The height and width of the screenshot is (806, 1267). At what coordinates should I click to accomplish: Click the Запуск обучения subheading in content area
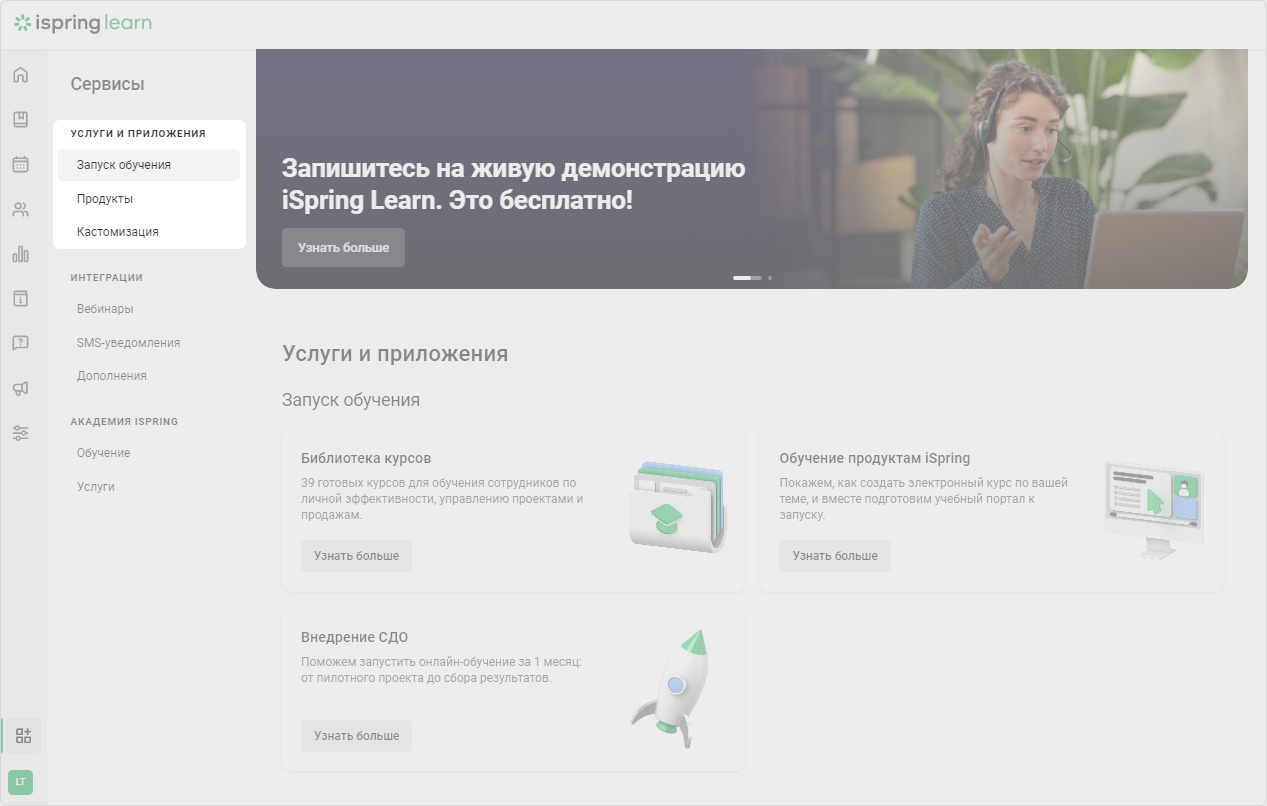pos(351,400)
